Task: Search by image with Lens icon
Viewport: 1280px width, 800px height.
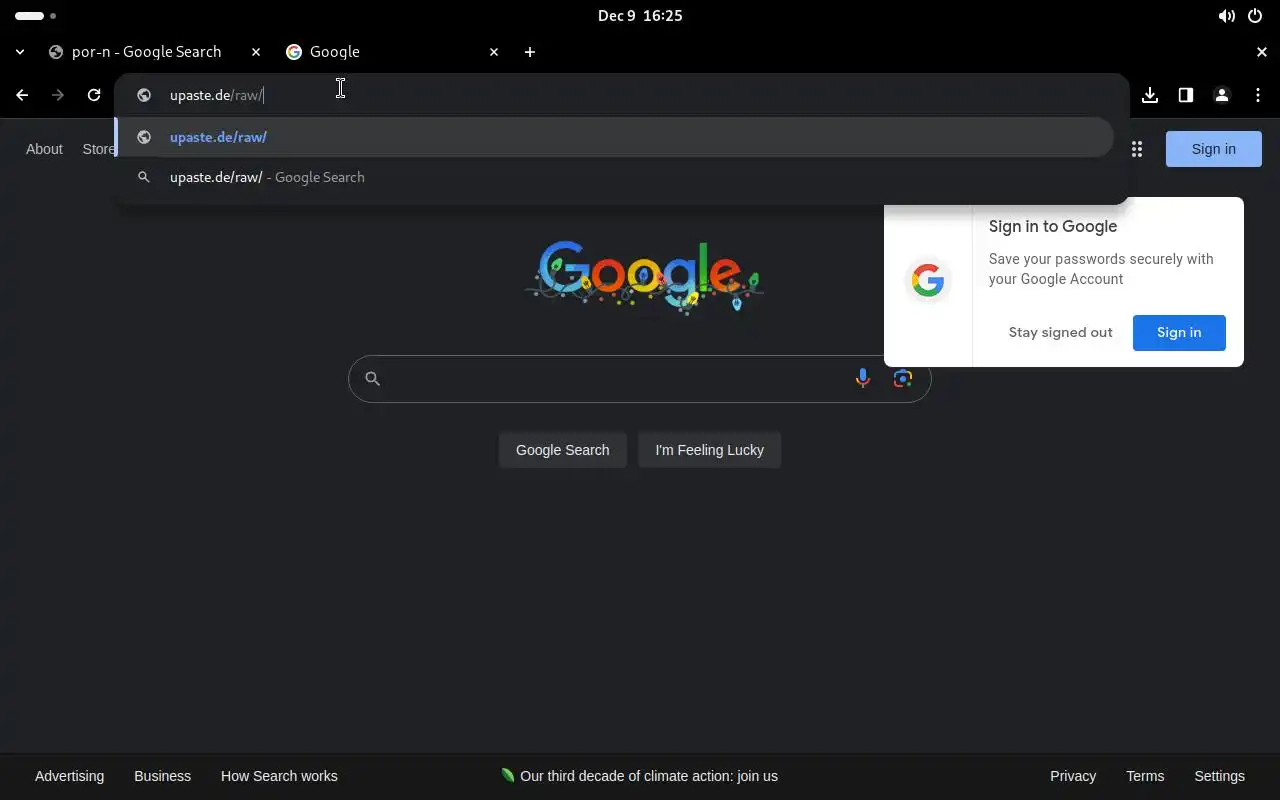Action: 903,378
